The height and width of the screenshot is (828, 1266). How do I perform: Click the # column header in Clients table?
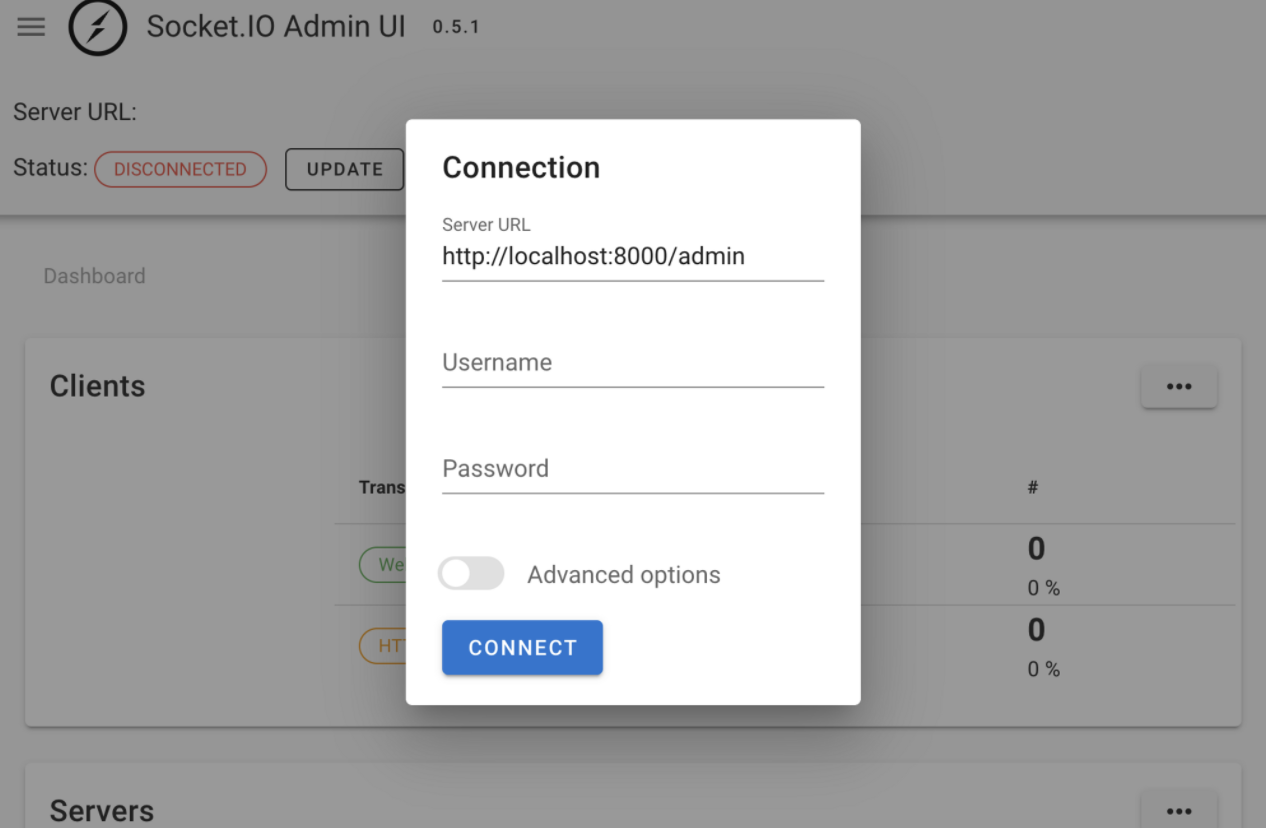pos(1033,487)
